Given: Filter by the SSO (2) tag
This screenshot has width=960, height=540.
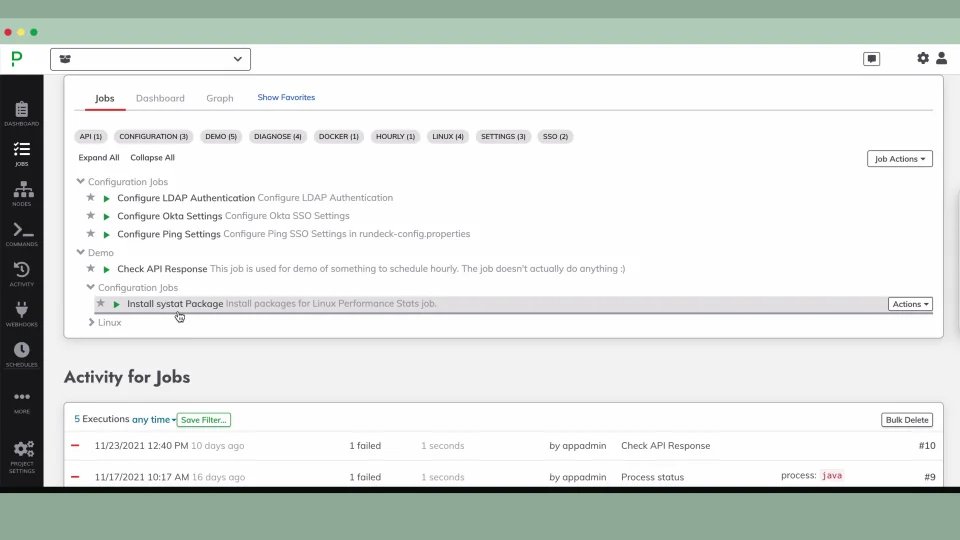Looking at the screenshot, I should click(555, 137).
